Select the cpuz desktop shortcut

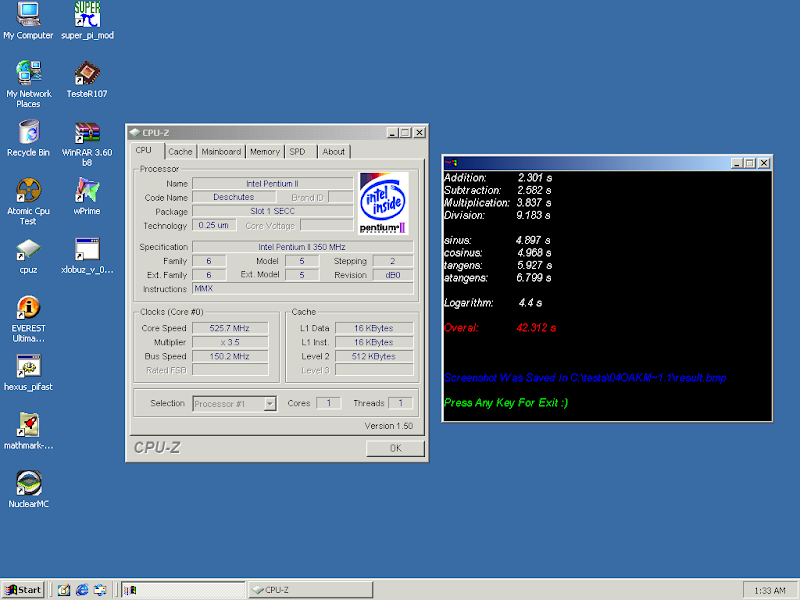click(28, 256)
